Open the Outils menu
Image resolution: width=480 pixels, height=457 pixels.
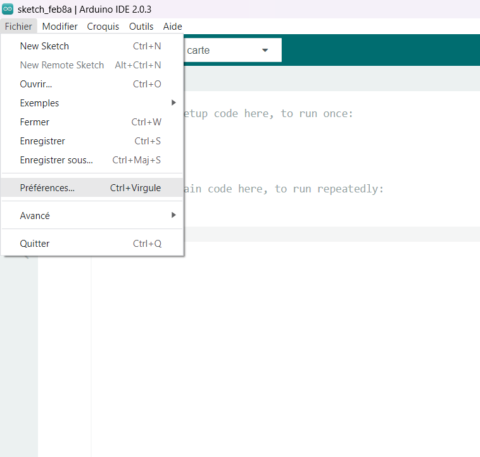tap(141, 26)
